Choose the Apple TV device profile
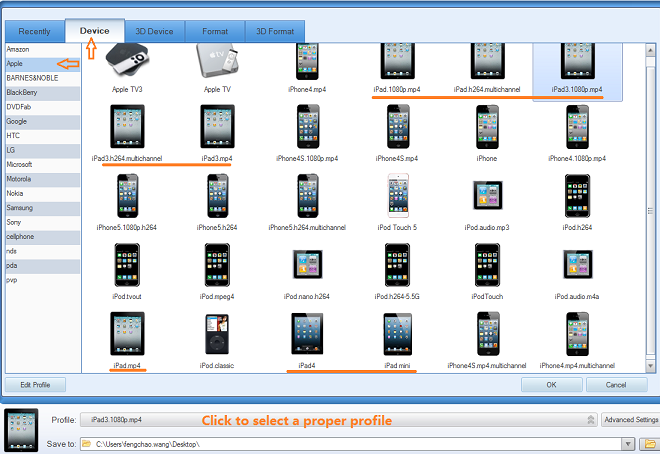The height and width of the screenshot is (454, 660). pos(217,60)
